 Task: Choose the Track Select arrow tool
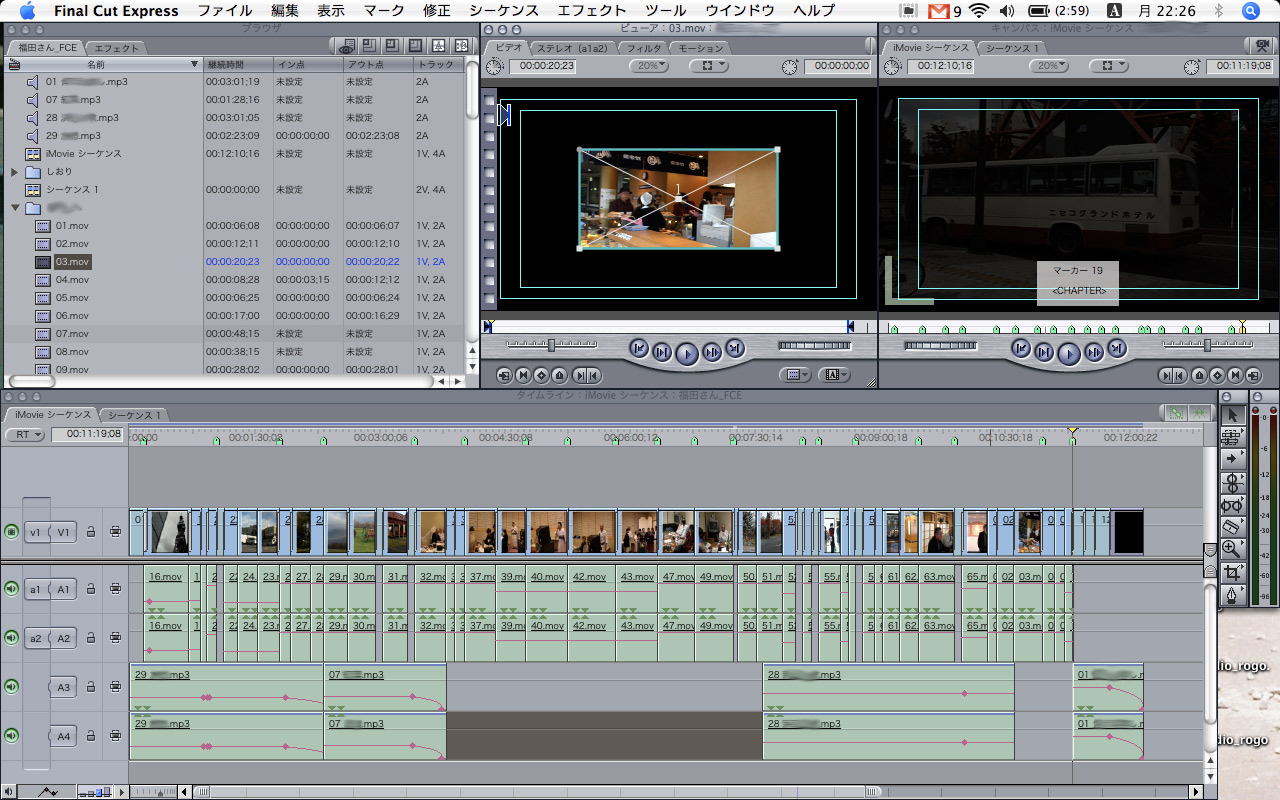[1232, 459]
